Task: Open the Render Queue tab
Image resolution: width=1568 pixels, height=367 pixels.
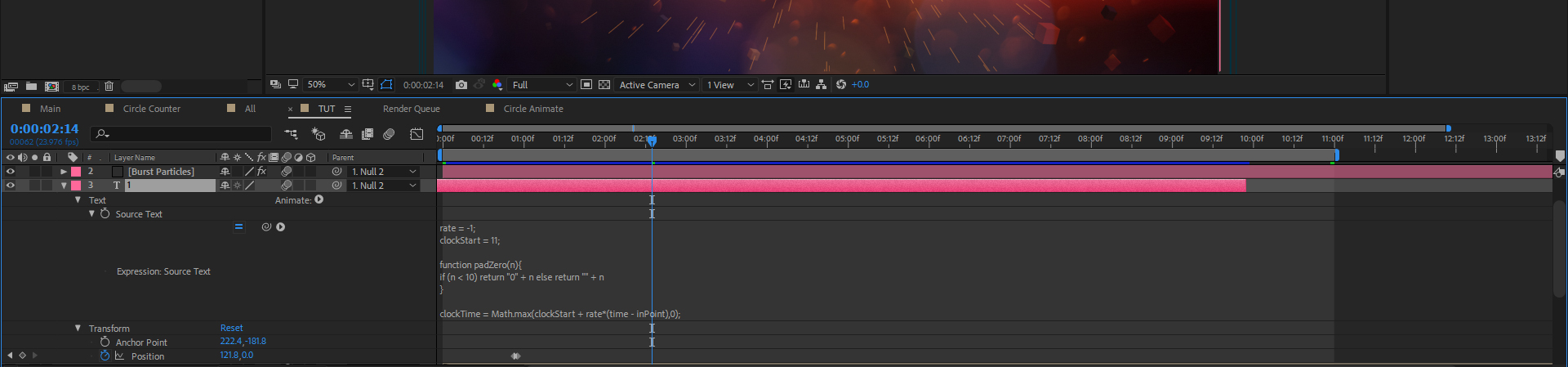Action: coord(412,109)
